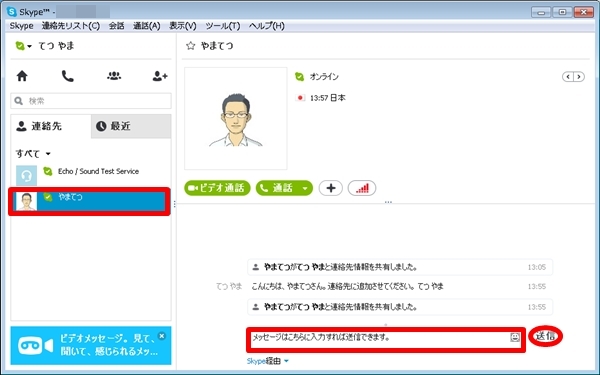The width and height of the screenshot is (600, 375).
Task: Open the emoticon smiley picker
Action: [515, 337]
